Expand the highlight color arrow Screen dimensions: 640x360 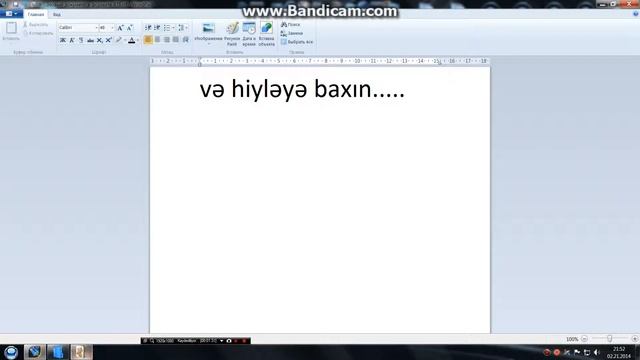pos(124,40)
